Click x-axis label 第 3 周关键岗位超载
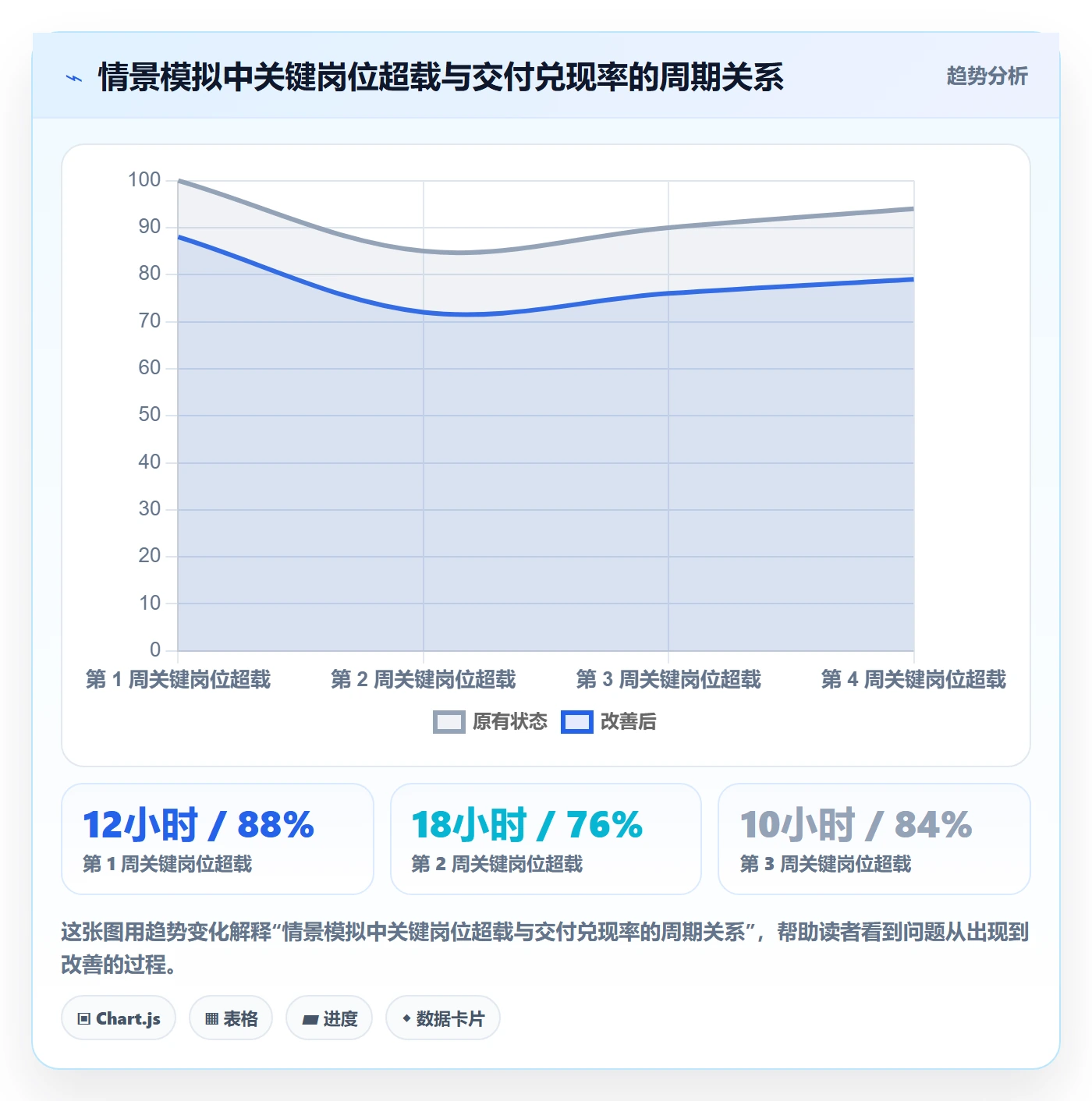Viewport: 1092px width, 1101px height. 668,679
